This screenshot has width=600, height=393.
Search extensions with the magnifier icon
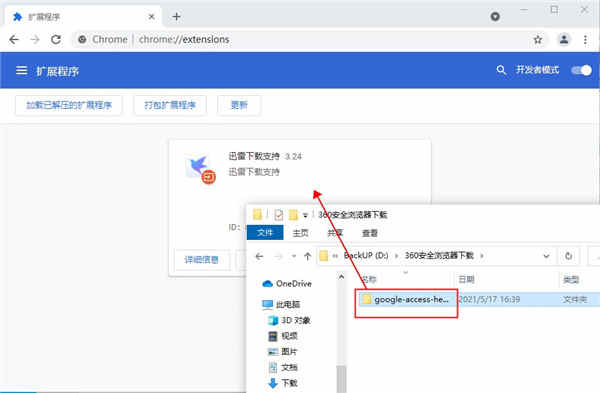point(501,70)
